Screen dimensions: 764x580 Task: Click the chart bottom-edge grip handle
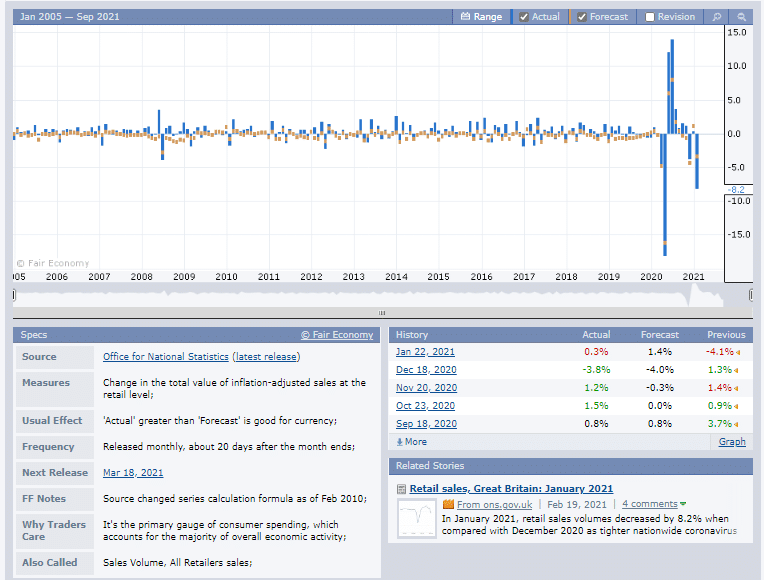[382, 313]
